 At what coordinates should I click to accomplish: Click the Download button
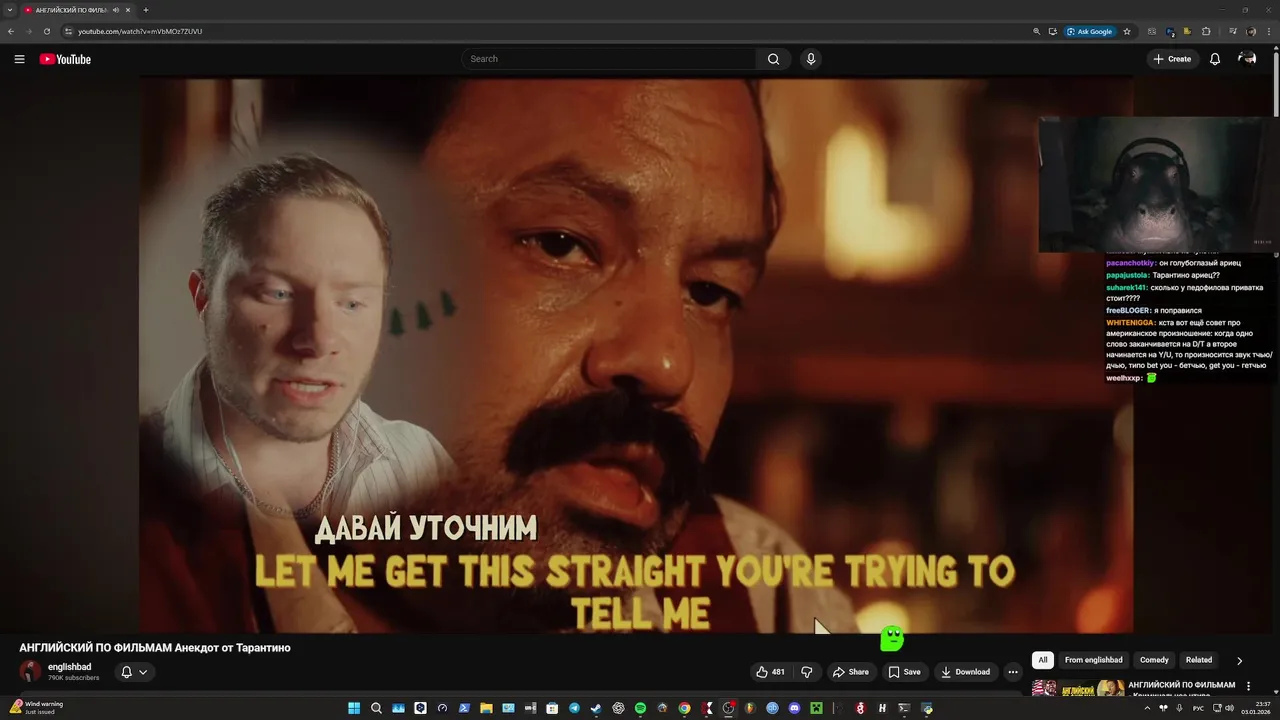(965, 672)
